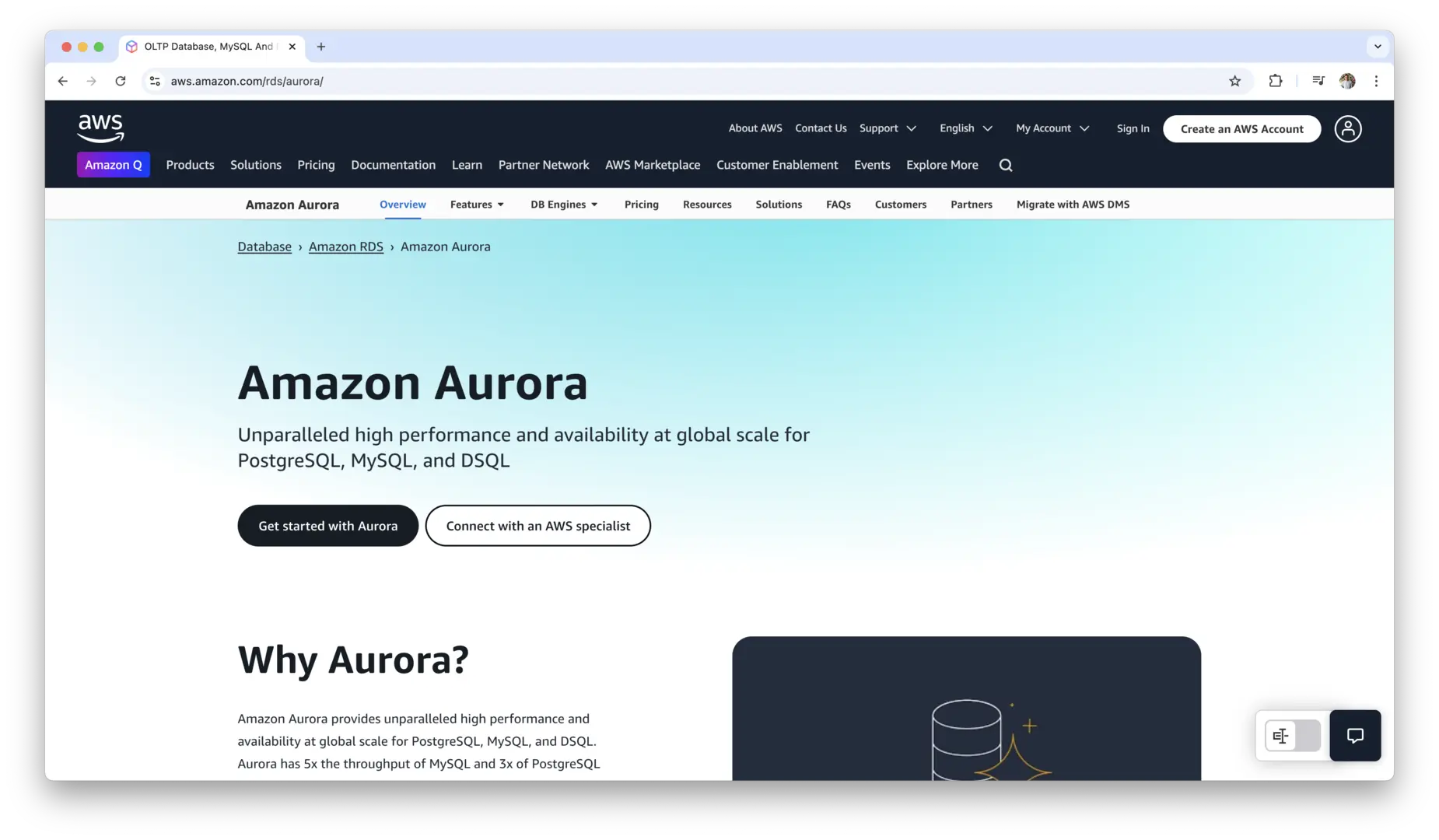1439x840 pixels.
Task: Expand the Features dropdown
Action: [477, 205]
